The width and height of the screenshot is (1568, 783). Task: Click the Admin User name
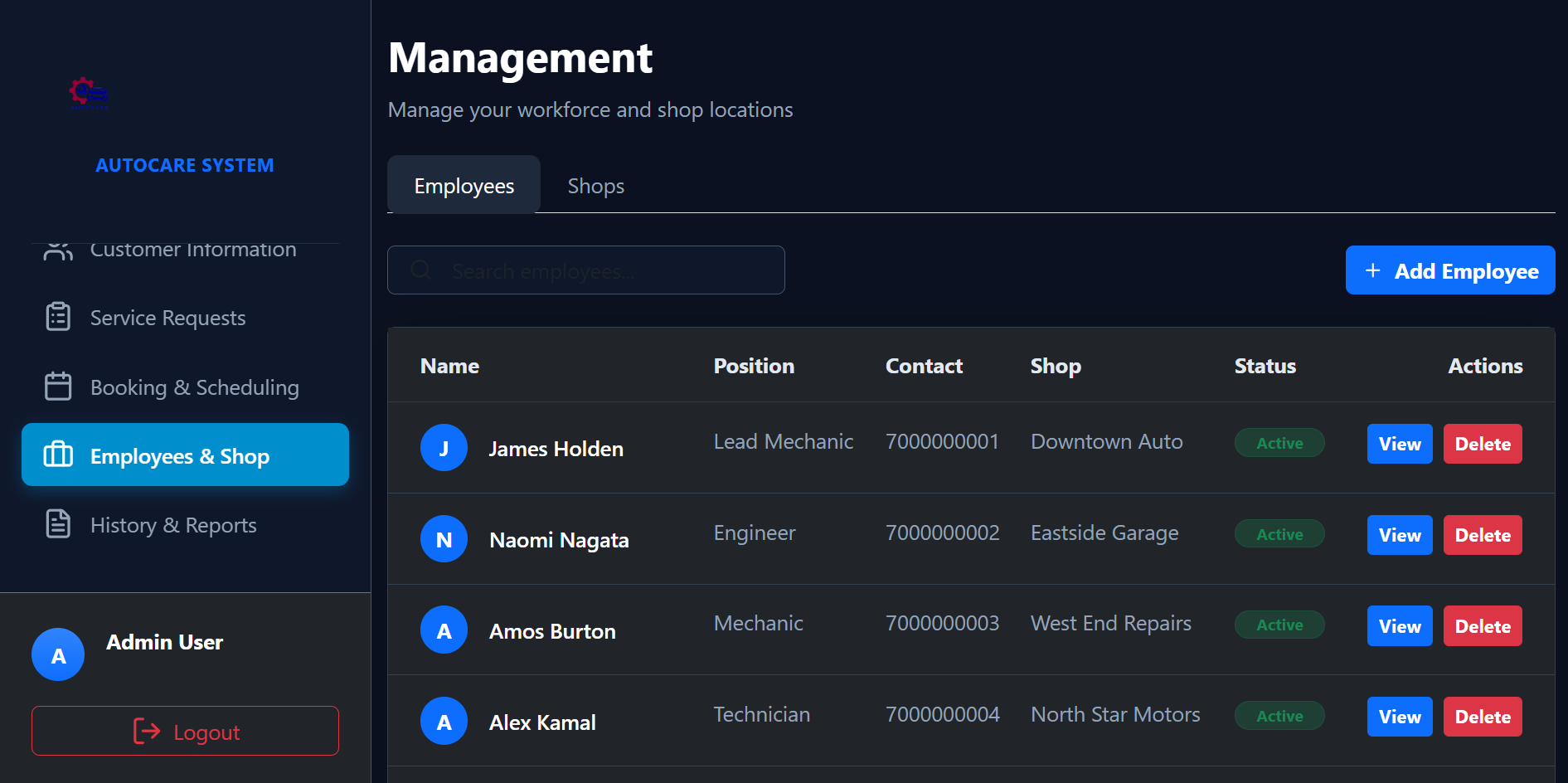164,642
